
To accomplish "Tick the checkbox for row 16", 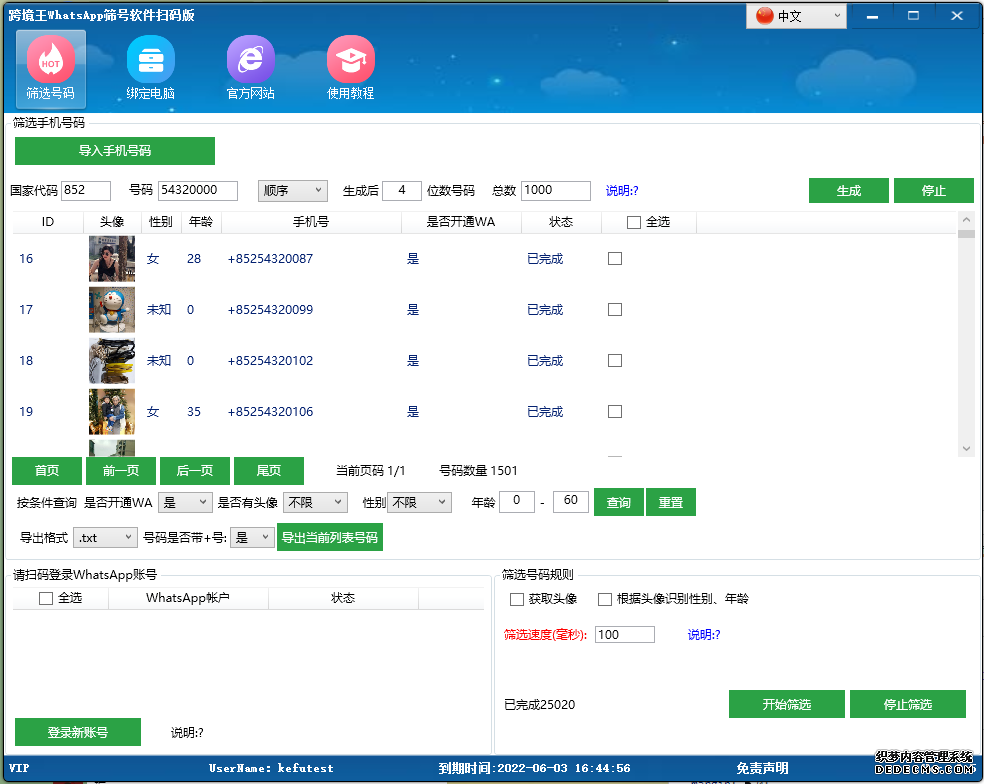I will 615,259.
